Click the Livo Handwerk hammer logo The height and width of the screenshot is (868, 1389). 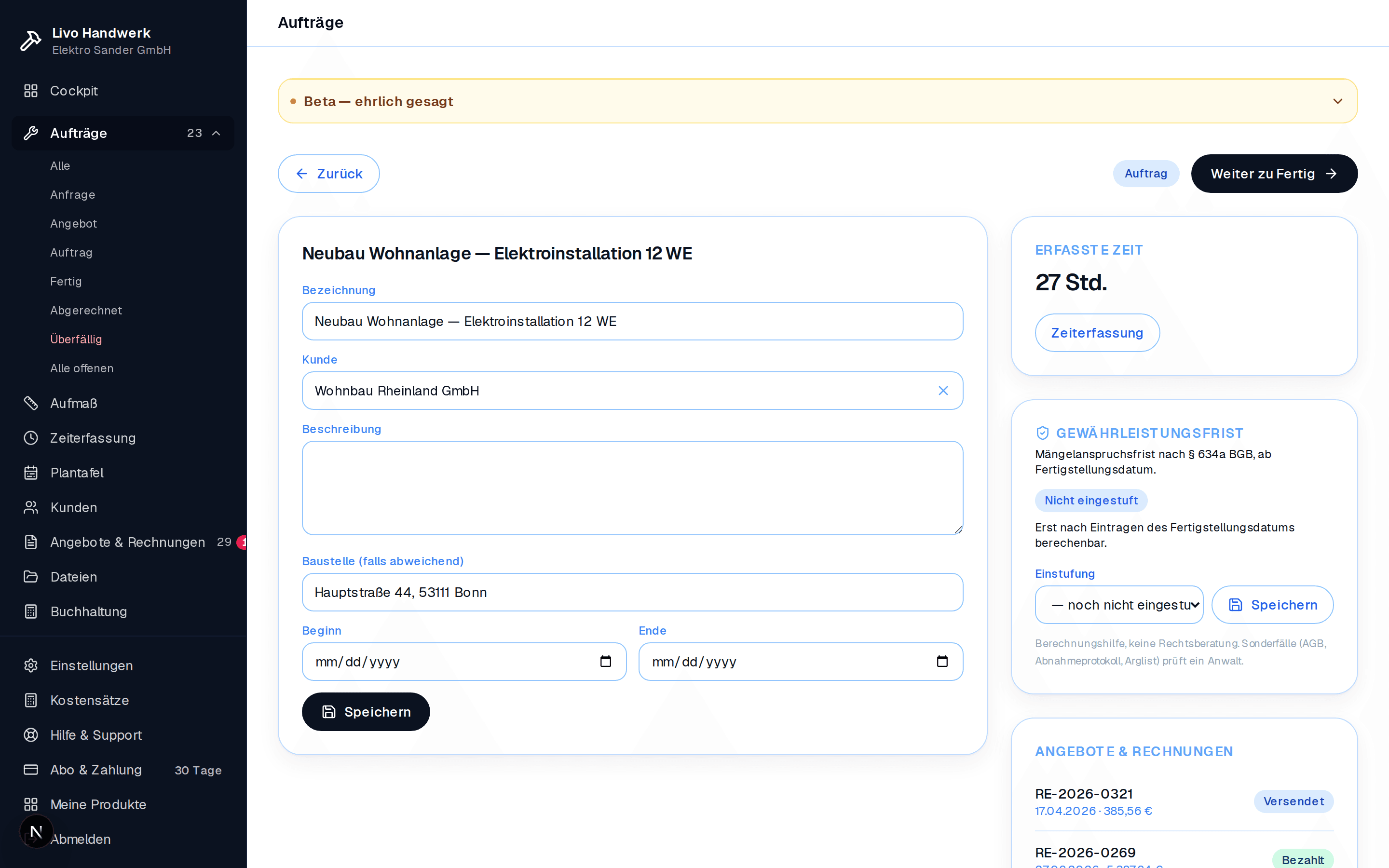31,41
